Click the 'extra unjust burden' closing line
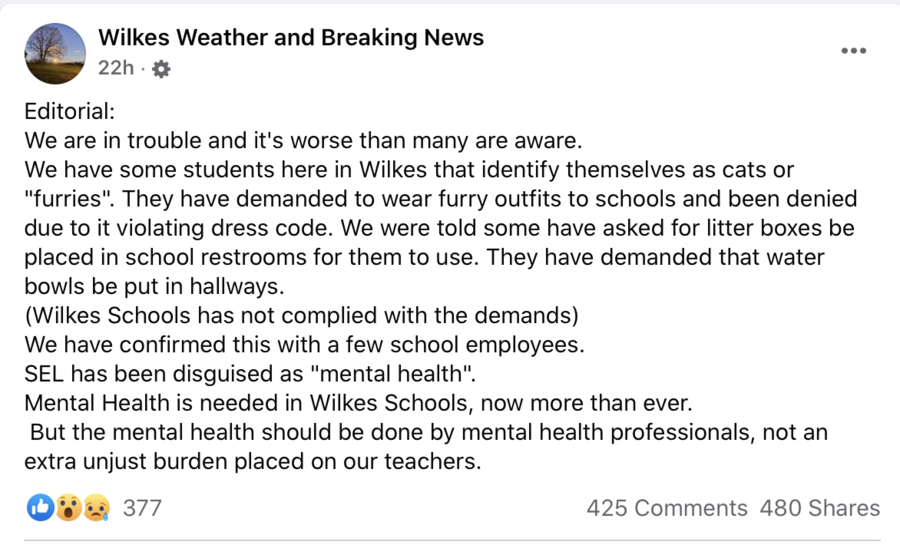900x545 pixels. 253,461
